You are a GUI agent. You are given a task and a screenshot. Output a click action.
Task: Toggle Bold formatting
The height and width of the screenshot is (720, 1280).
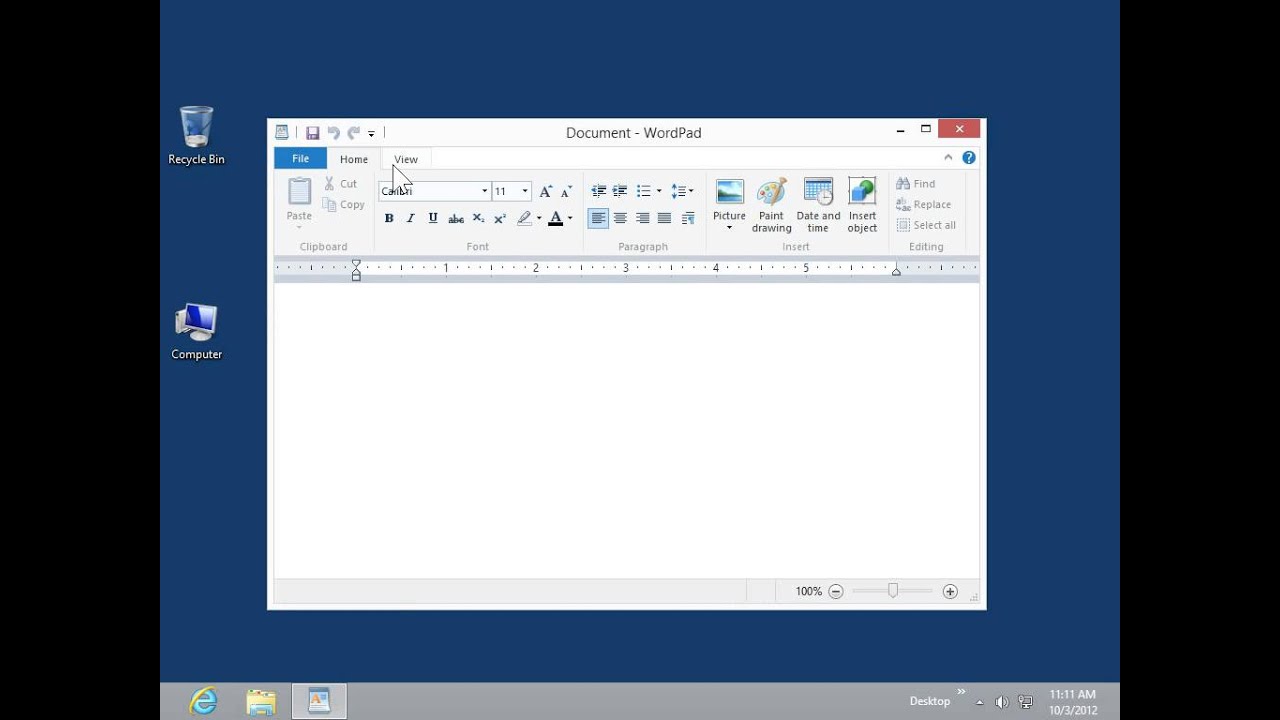click(x=389, y=218)
